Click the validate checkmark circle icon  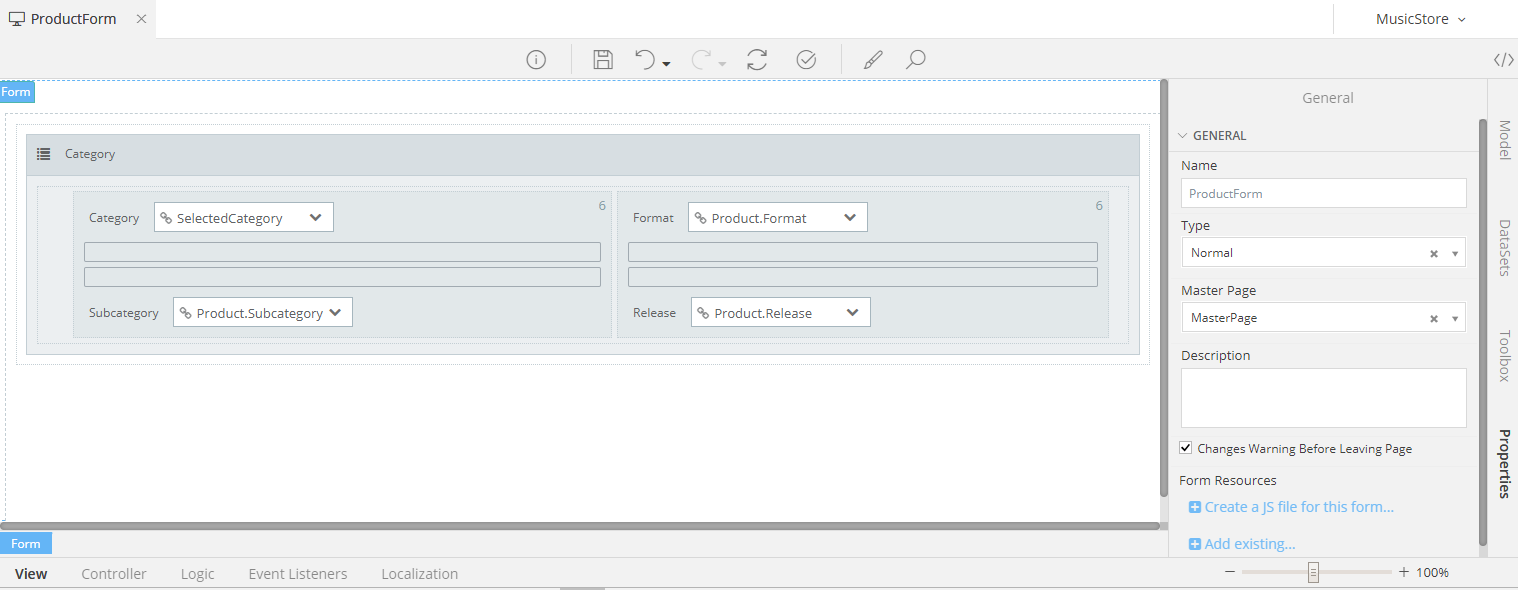coord(806,60)
